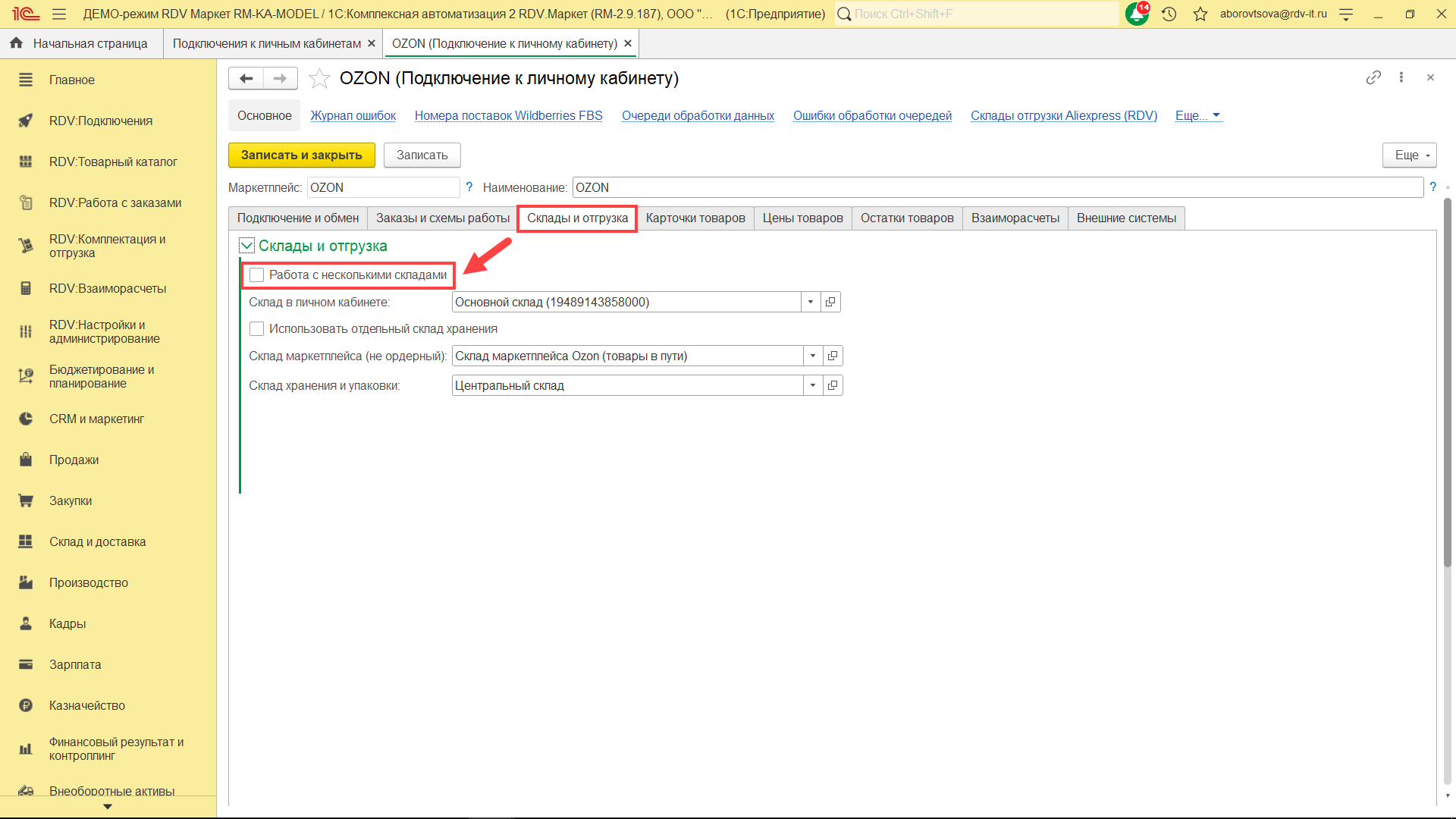
Task: Collapse the Склады и отгрузка group
Action: click(246, 245)
